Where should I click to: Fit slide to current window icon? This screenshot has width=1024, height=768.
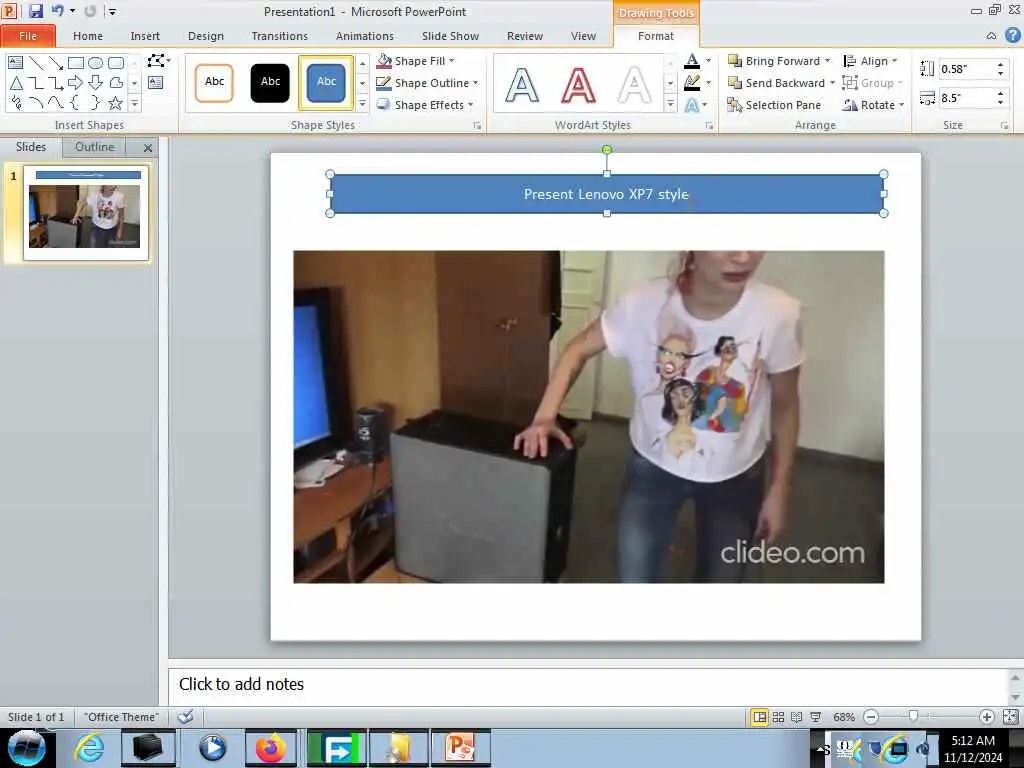1010,717
